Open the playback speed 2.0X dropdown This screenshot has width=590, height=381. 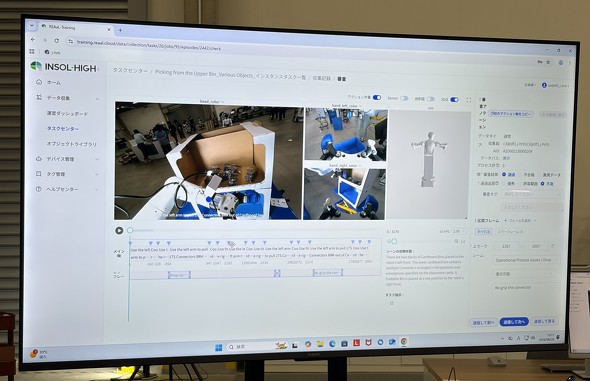458,231
